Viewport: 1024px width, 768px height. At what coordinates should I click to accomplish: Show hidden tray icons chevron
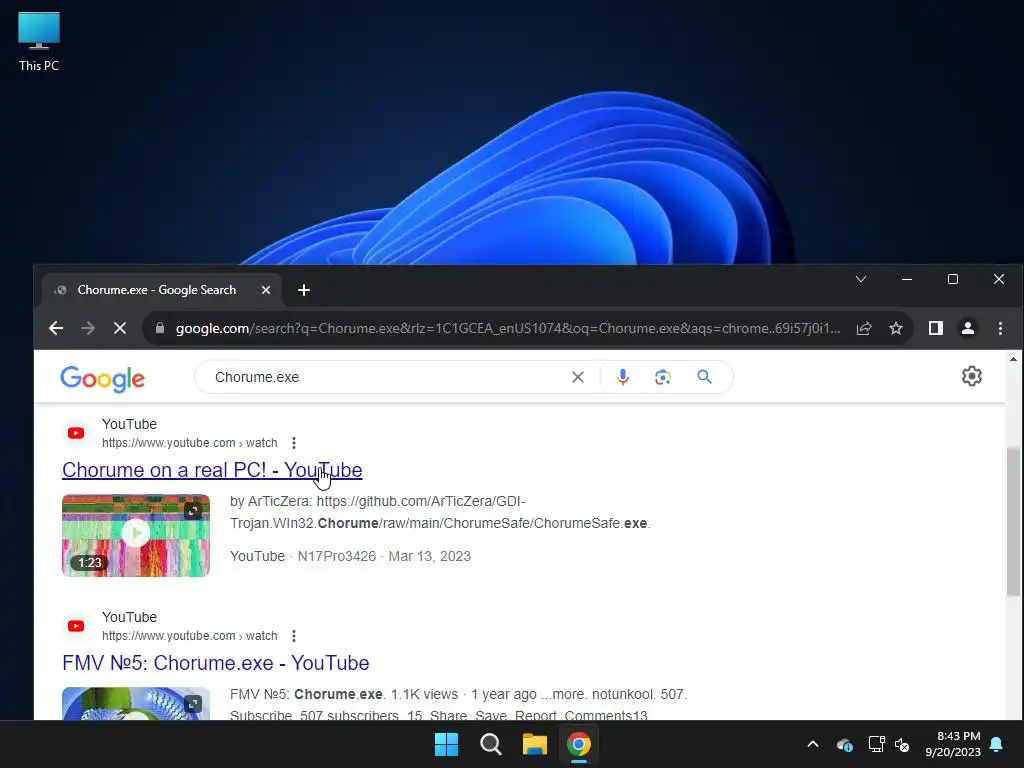click(x=813, y=744)
